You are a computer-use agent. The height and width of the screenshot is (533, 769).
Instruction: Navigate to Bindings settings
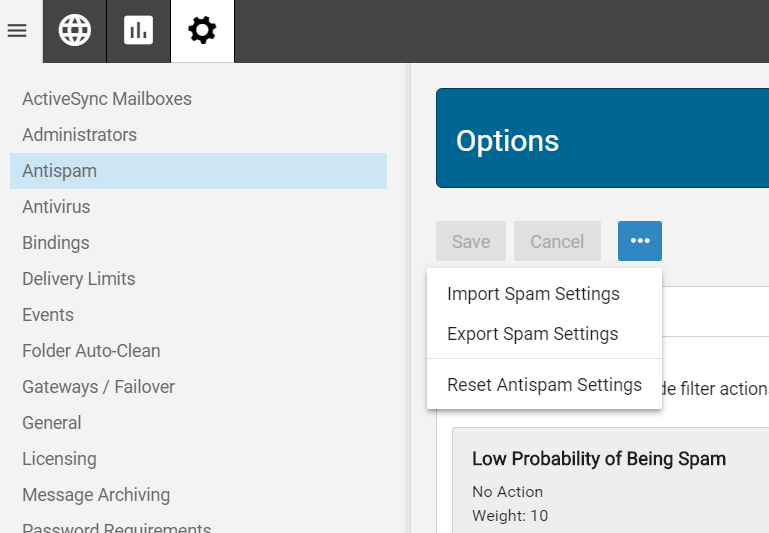pyautogui.click(x=56, y=243)
